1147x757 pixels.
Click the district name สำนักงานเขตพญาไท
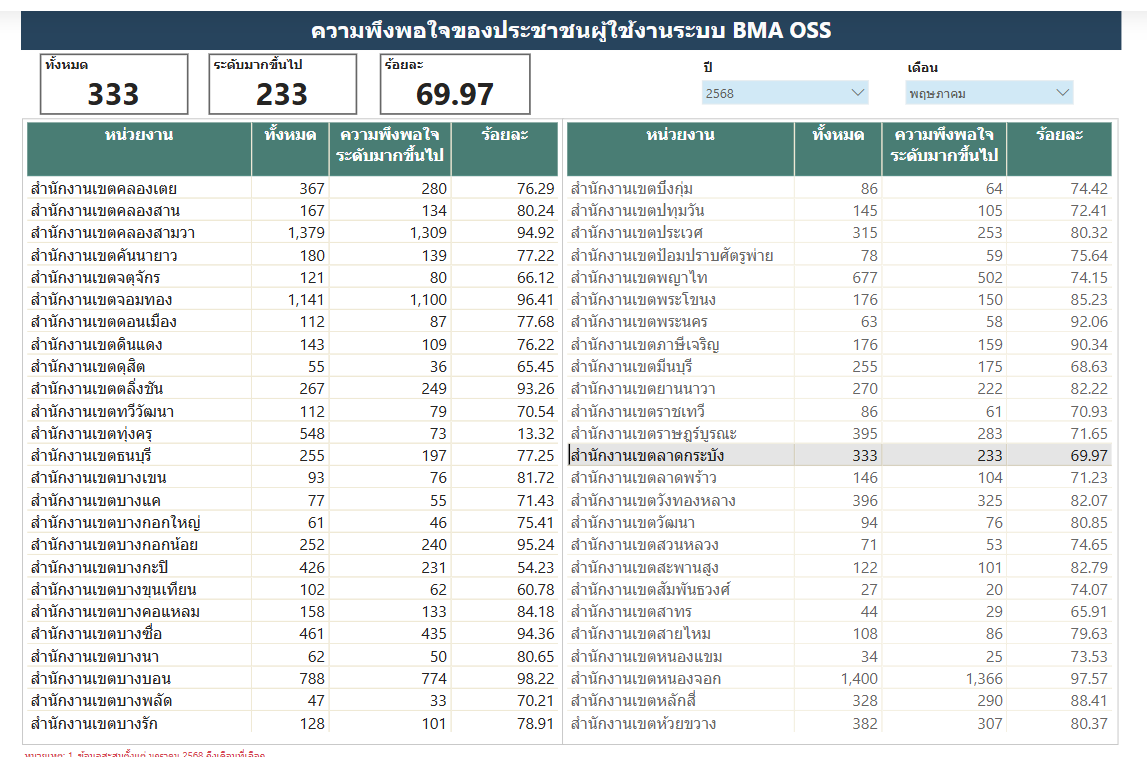[639, 278]
